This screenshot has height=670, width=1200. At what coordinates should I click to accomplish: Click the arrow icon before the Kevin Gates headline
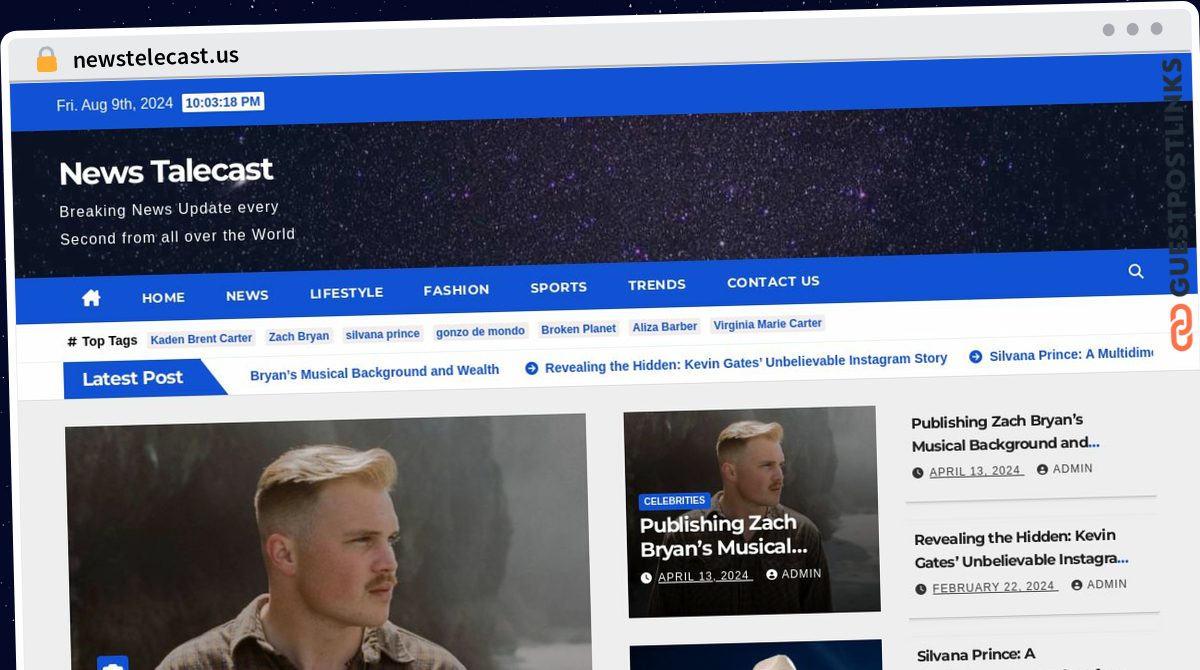531,367
